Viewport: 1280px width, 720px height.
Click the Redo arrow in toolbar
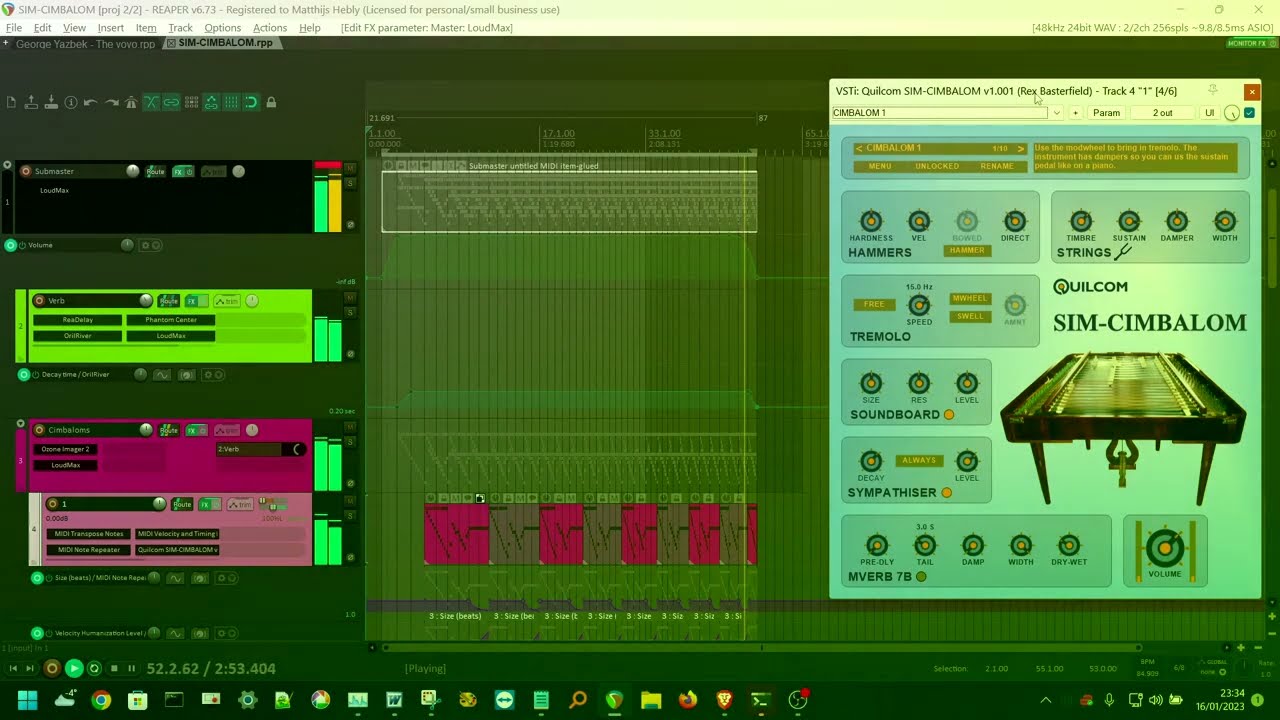[x=111, y=102]
